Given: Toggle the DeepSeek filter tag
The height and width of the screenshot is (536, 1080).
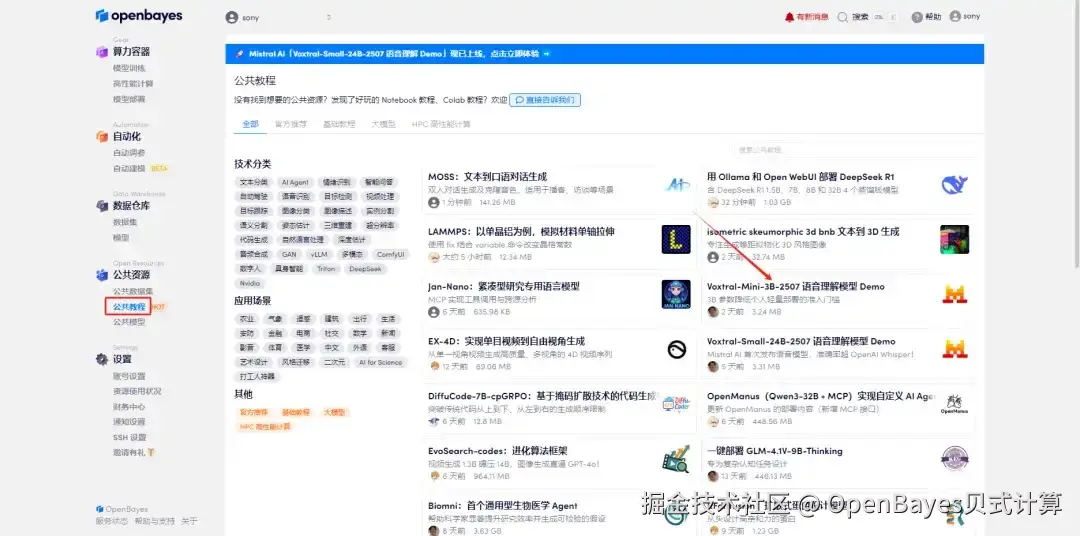Looking at the screenshot, I should click(x=365, y=269).
